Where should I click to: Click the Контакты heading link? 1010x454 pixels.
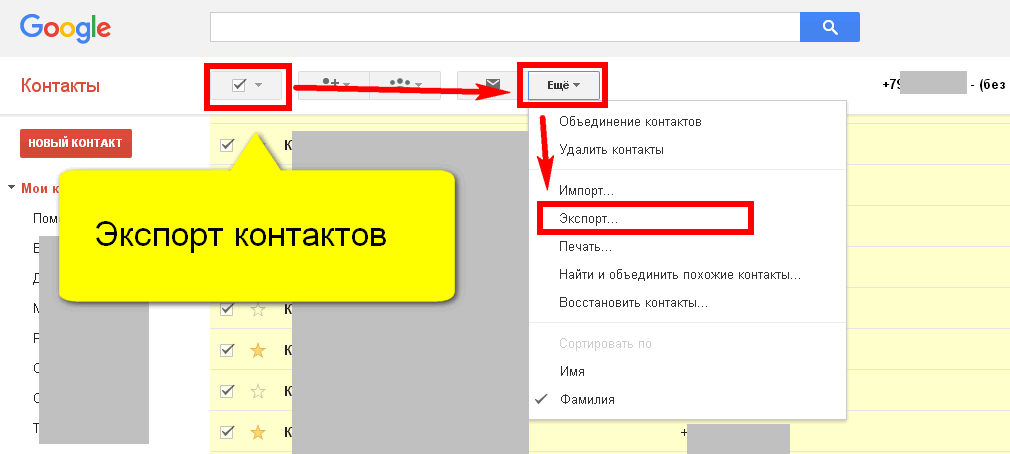pos(60,86)
